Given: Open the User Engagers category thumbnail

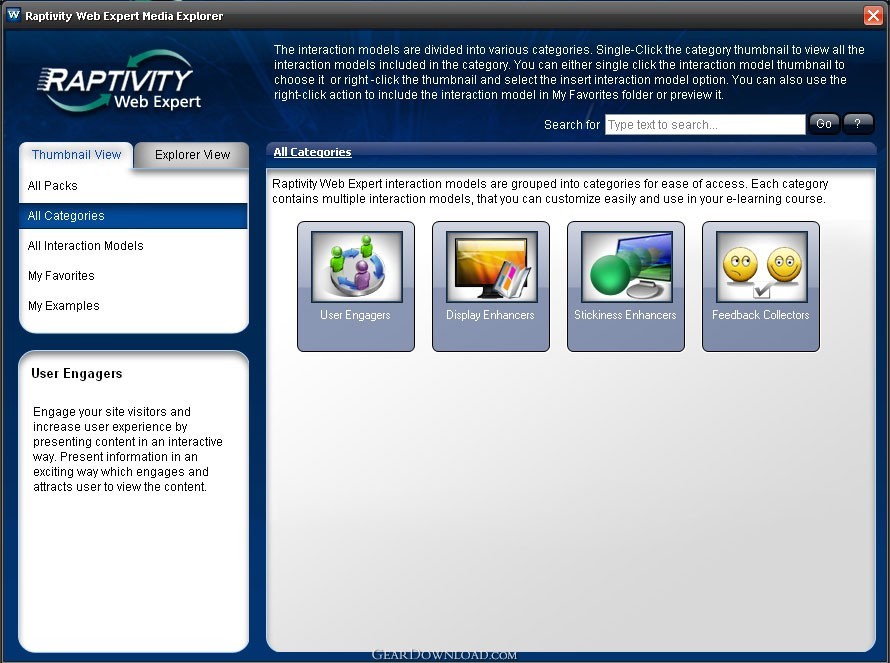Looking at the screenshot, I should click(356, 286).
